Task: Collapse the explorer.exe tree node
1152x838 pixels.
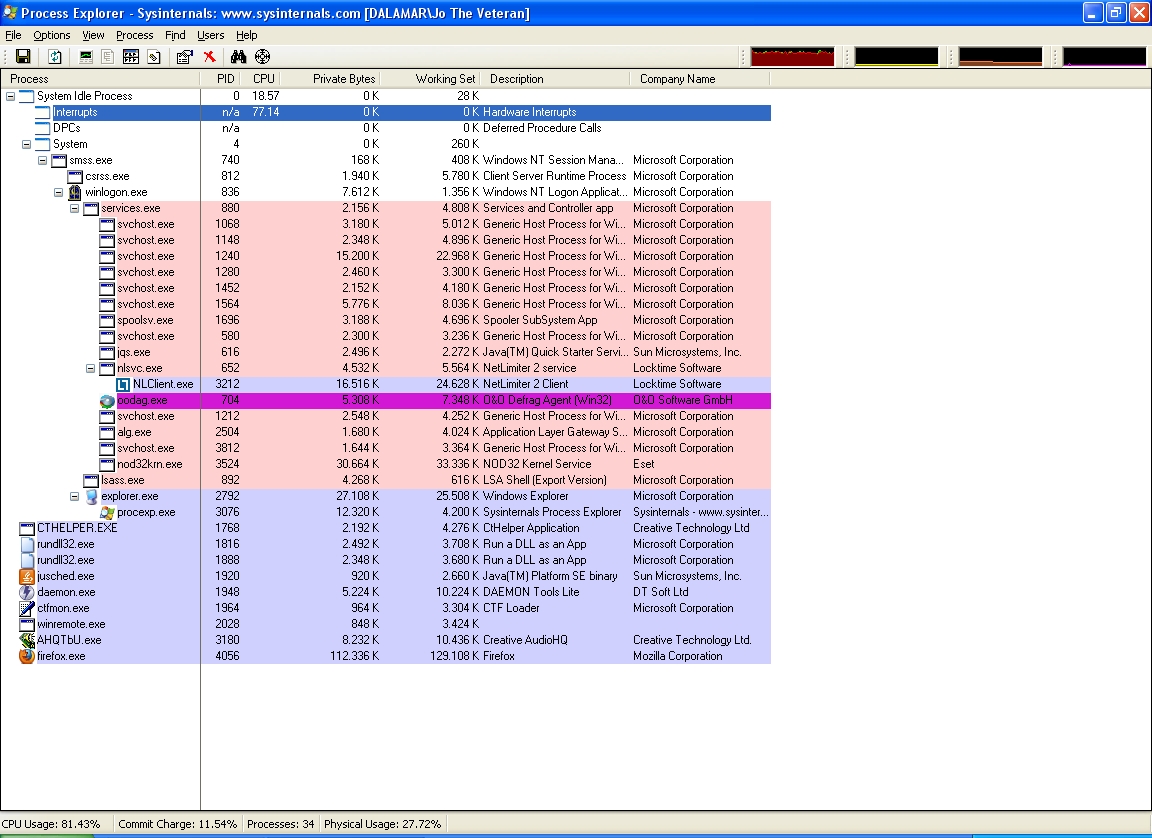Action: tap(74, 496)
